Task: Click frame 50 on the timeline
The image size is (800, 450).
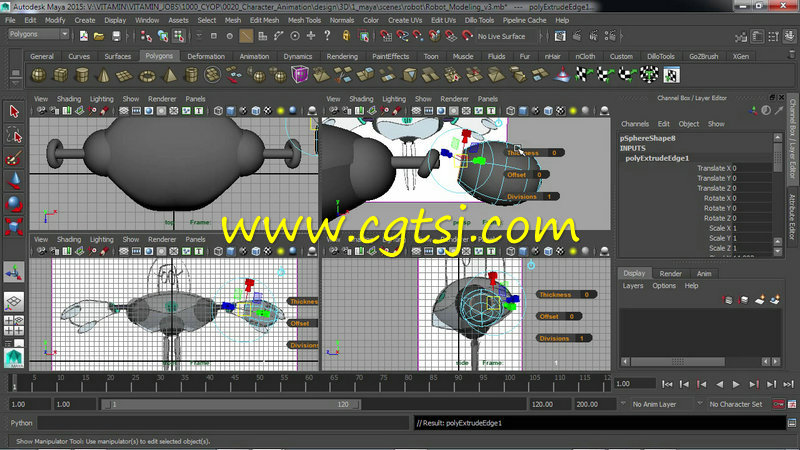Action: point(260,382)
